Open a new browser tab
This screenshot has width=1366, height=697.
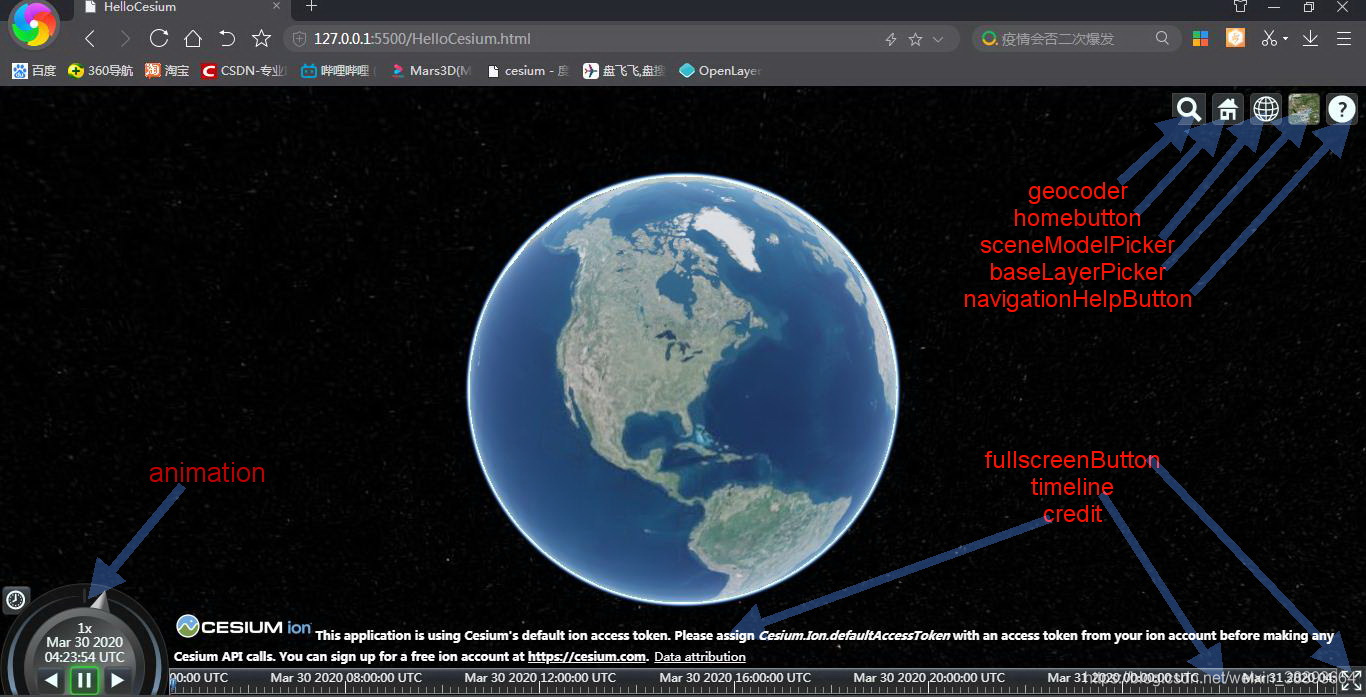[311, 6]
